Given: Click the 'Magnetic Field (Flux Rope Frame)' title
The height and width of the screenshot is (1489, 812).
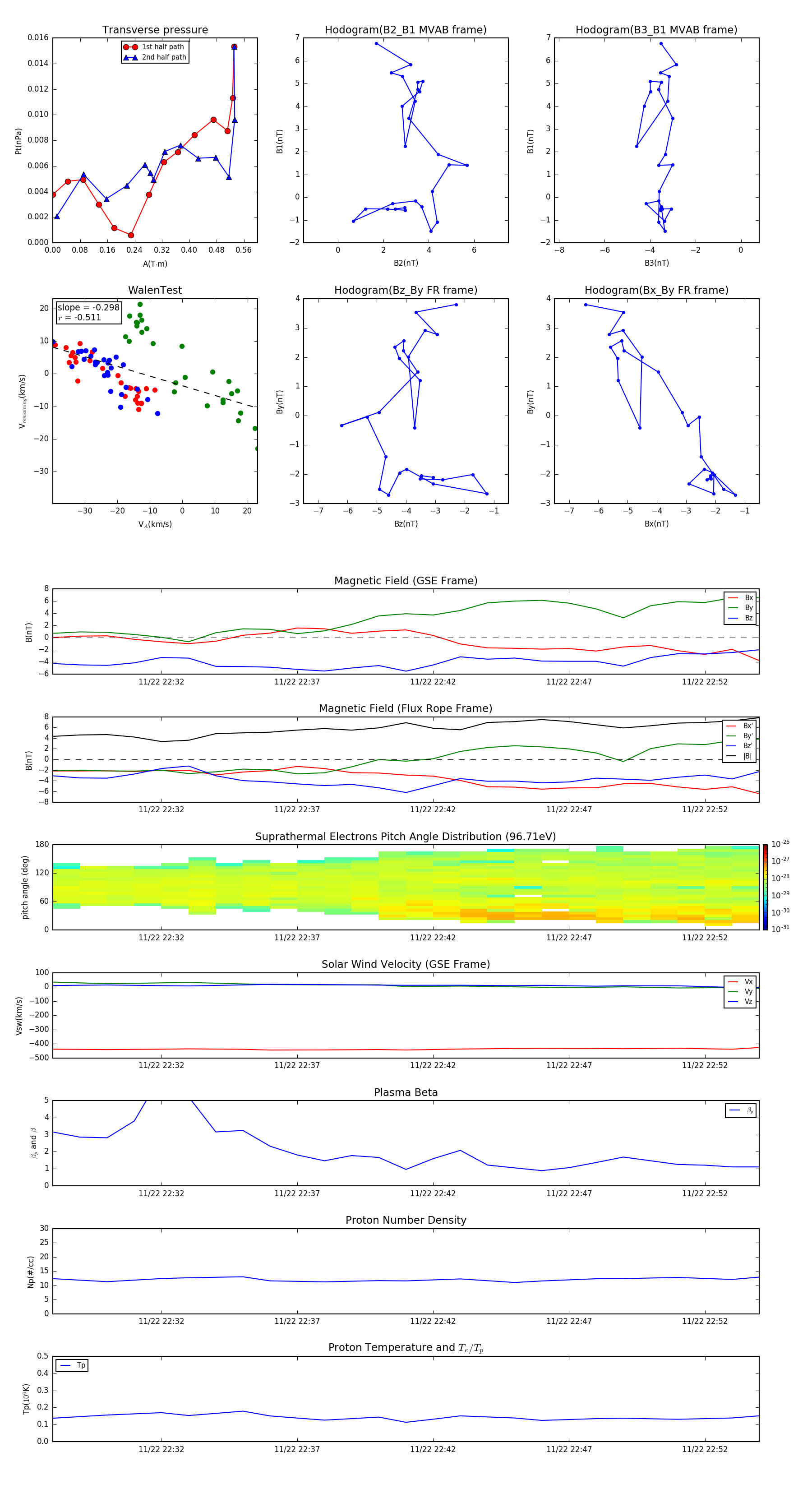Looking at the screenshot, I should tap(406, 709).
